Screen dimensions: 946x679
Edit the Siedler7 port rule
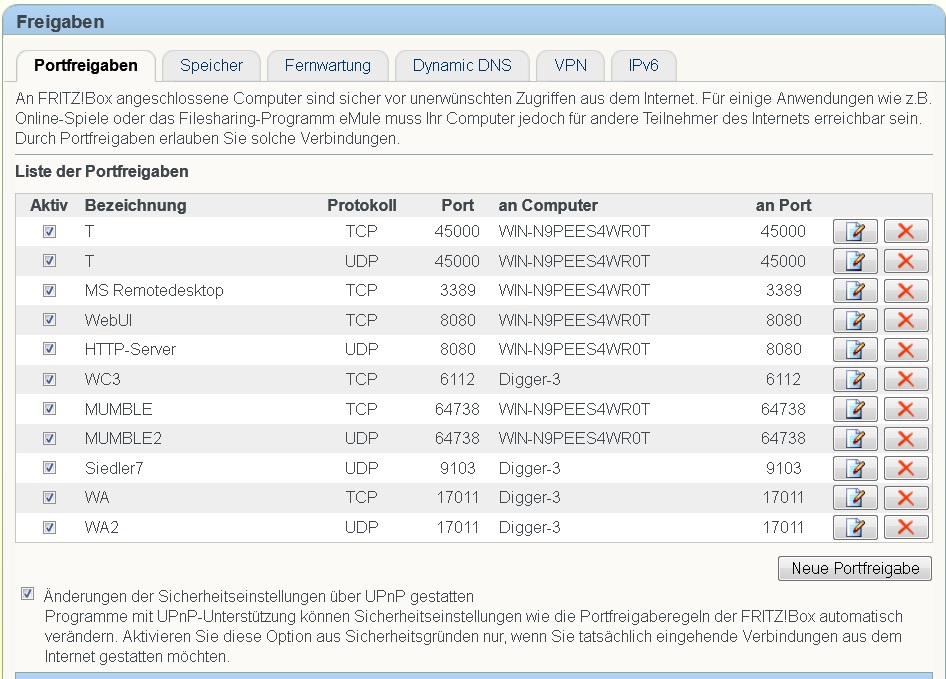point(855,468)
